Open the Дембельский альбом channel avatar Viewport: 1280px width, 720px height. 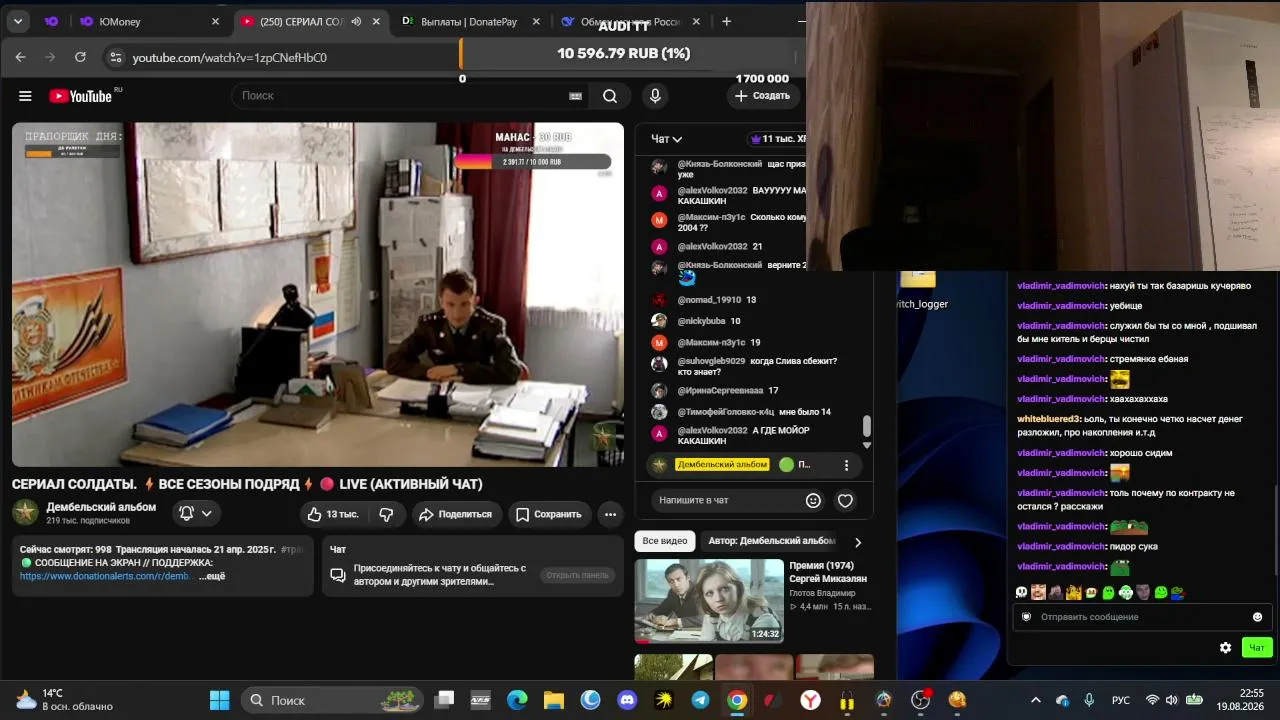[x=26, y=513]
